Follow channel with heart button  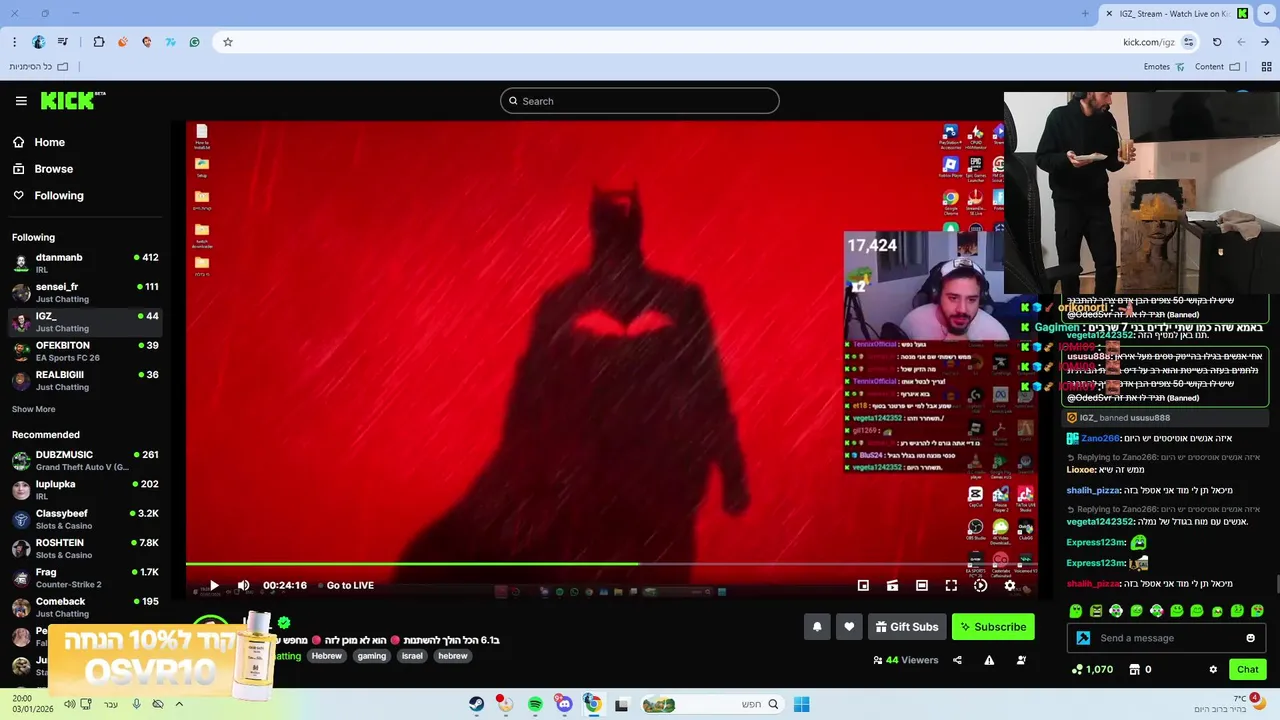click(849, 627)
